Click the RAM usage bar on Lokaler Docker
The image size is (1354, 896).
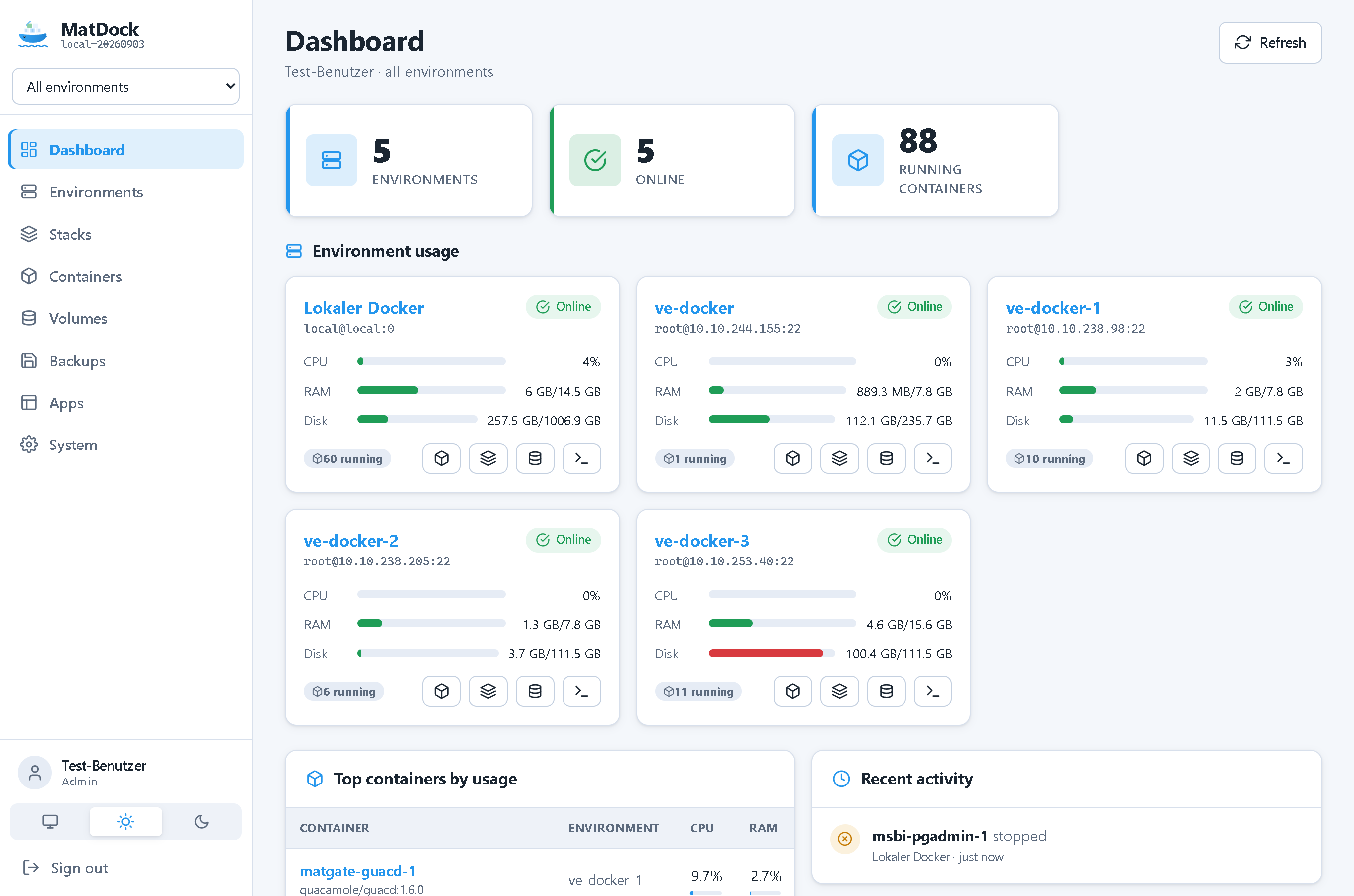pyautogui.click(x=431, y=390)
